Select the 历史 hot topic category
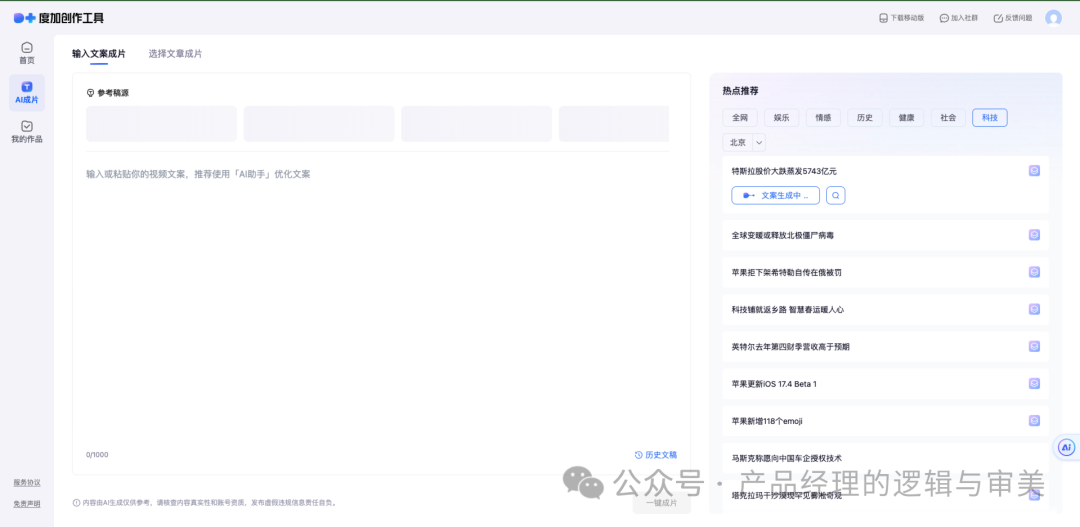The image size is (1080, 527). click(864, 118)
